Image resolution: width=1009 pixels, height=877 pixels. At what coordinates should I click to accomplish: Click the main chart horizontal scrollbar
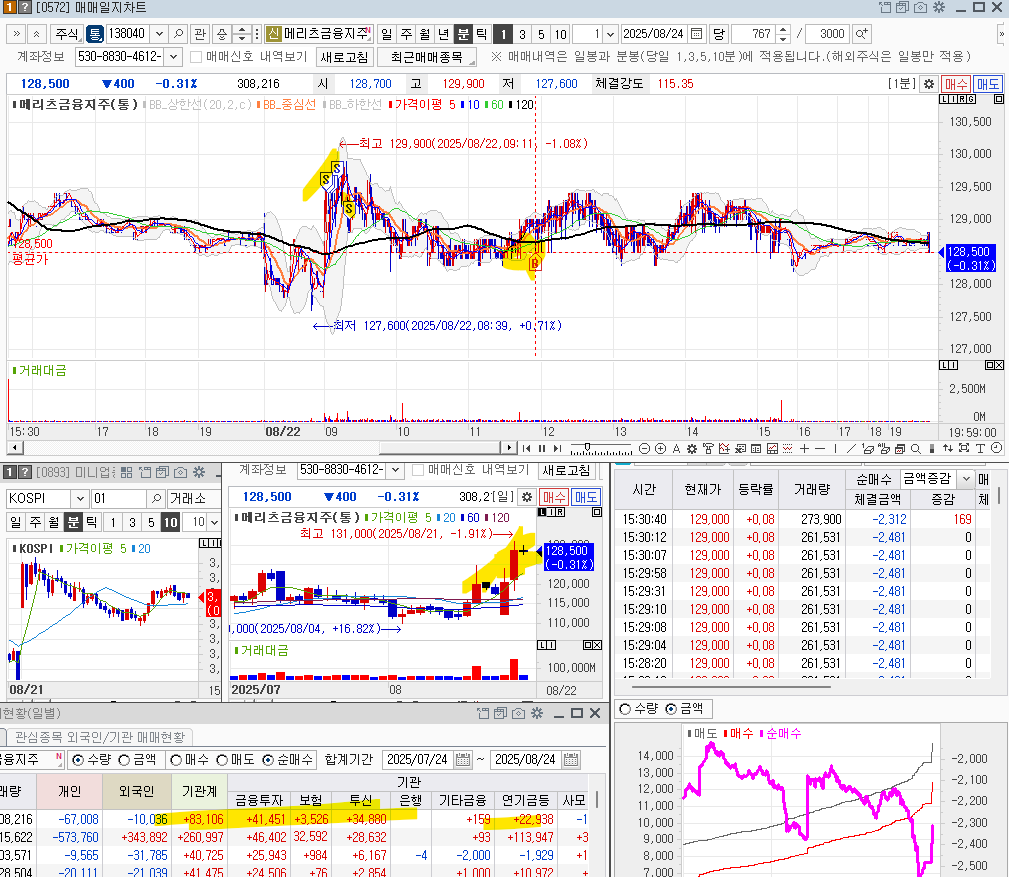click(x=440, y=447)
